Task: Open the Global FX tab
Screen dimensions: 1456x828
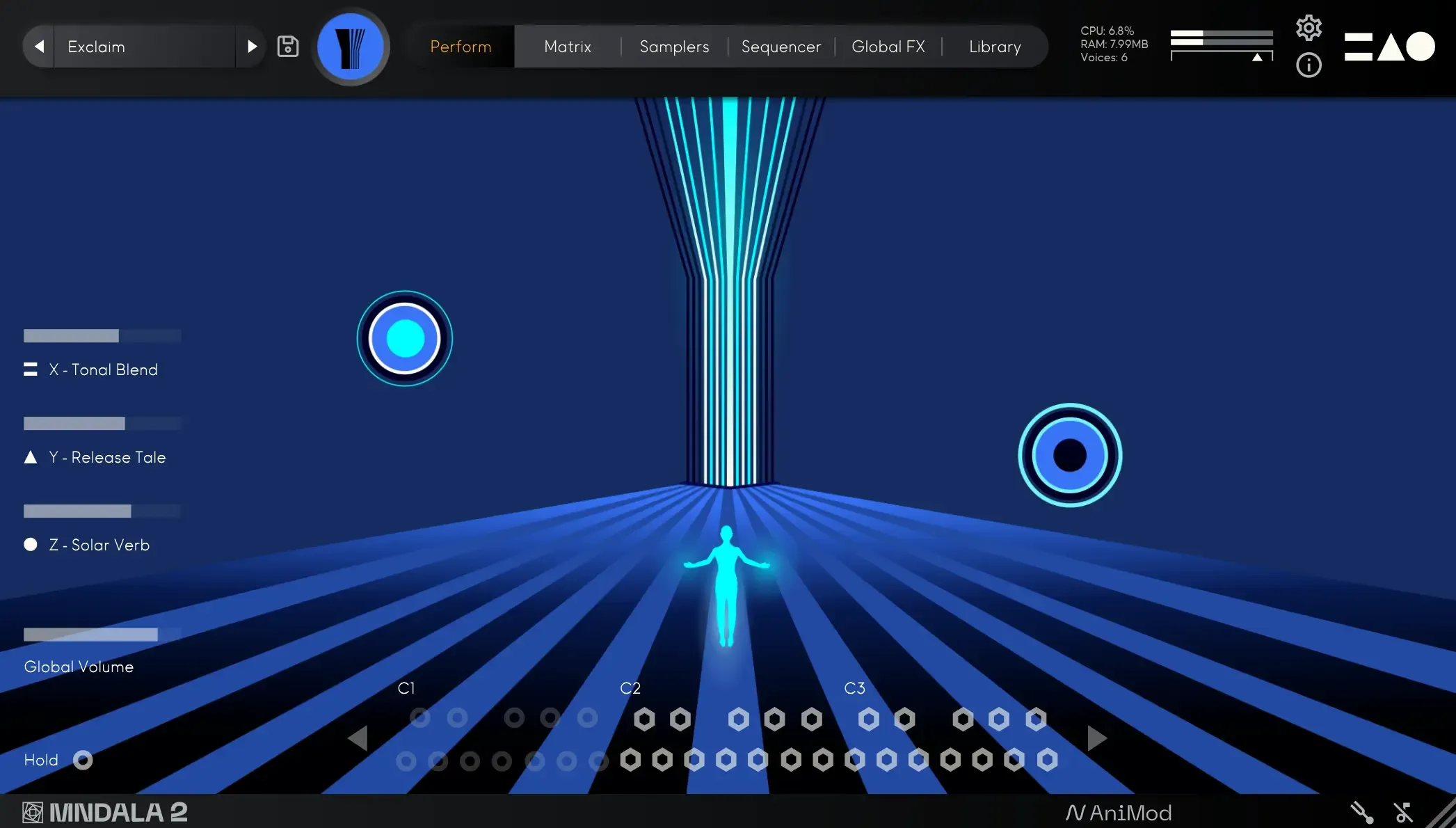Action: point(888,47)
